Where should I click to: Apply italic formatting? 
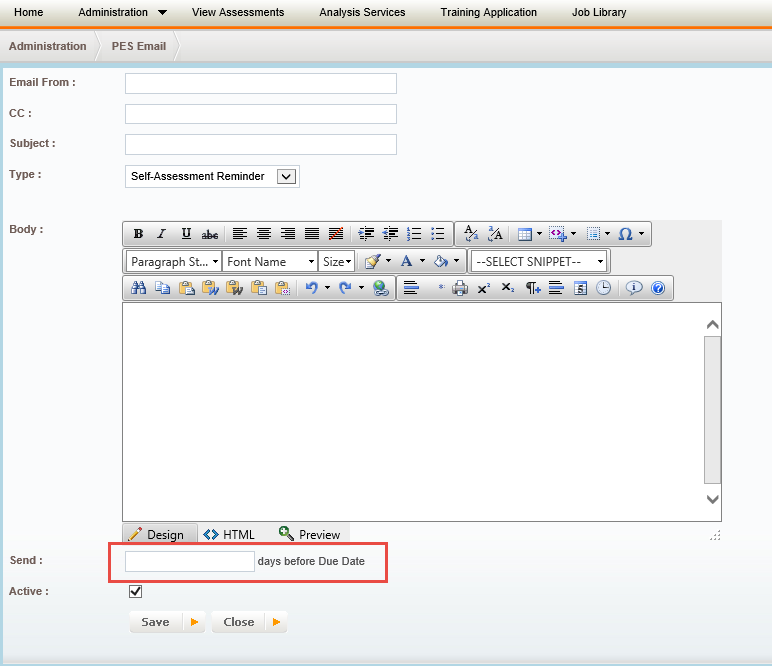pyautogui.click(x=161, y=234)
